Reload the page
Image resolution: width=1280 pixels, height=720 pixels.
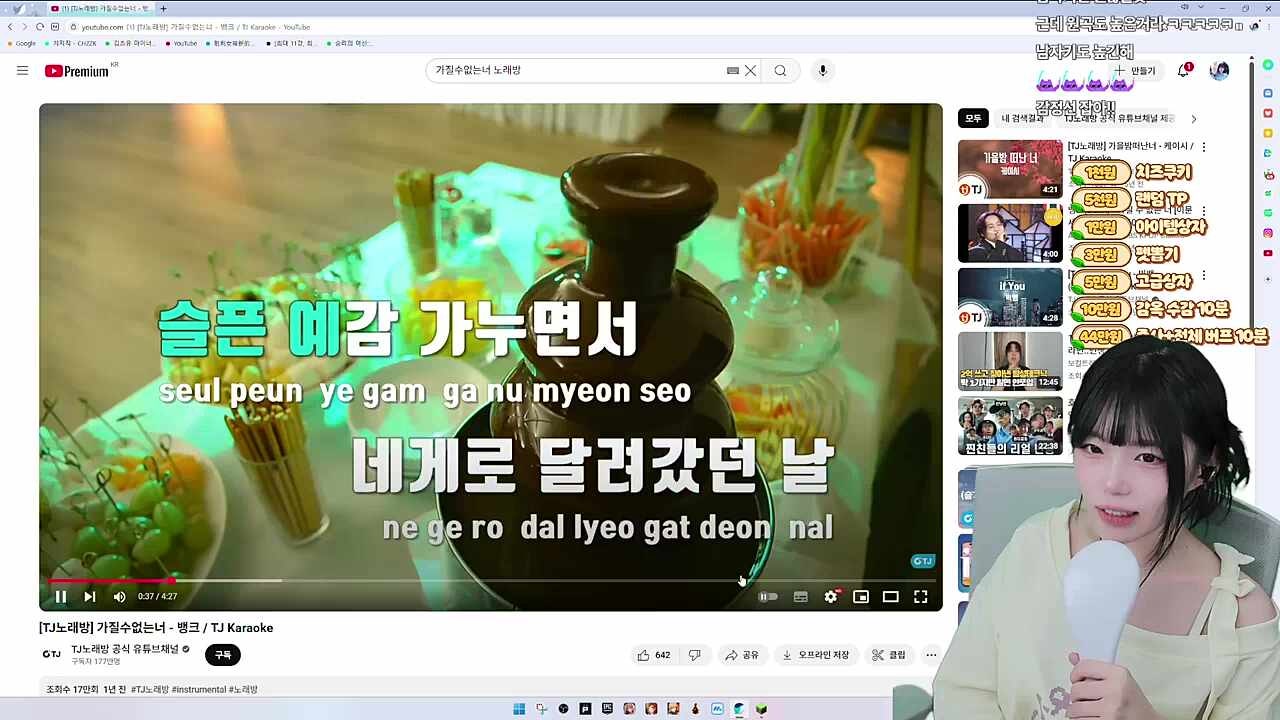tap(39, 27)
